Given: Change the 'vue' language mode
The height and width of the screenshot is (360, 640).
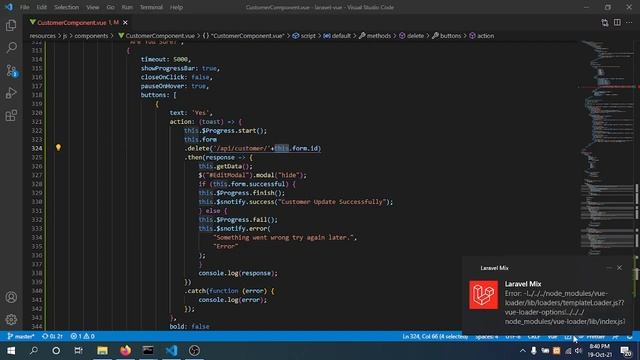Looking at the screenshot, I should (x=553, y=336).
